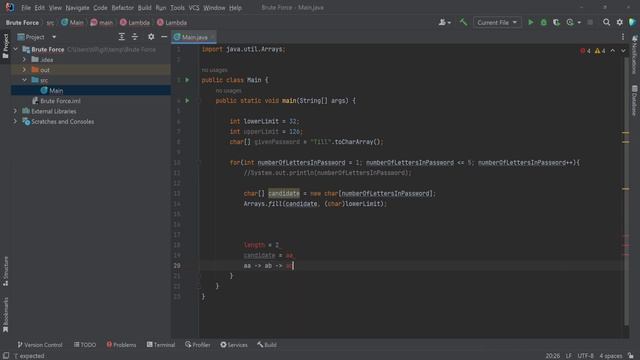640x360 pixels.
Task: Expand External Libraries node
Action: click(16, 111)
